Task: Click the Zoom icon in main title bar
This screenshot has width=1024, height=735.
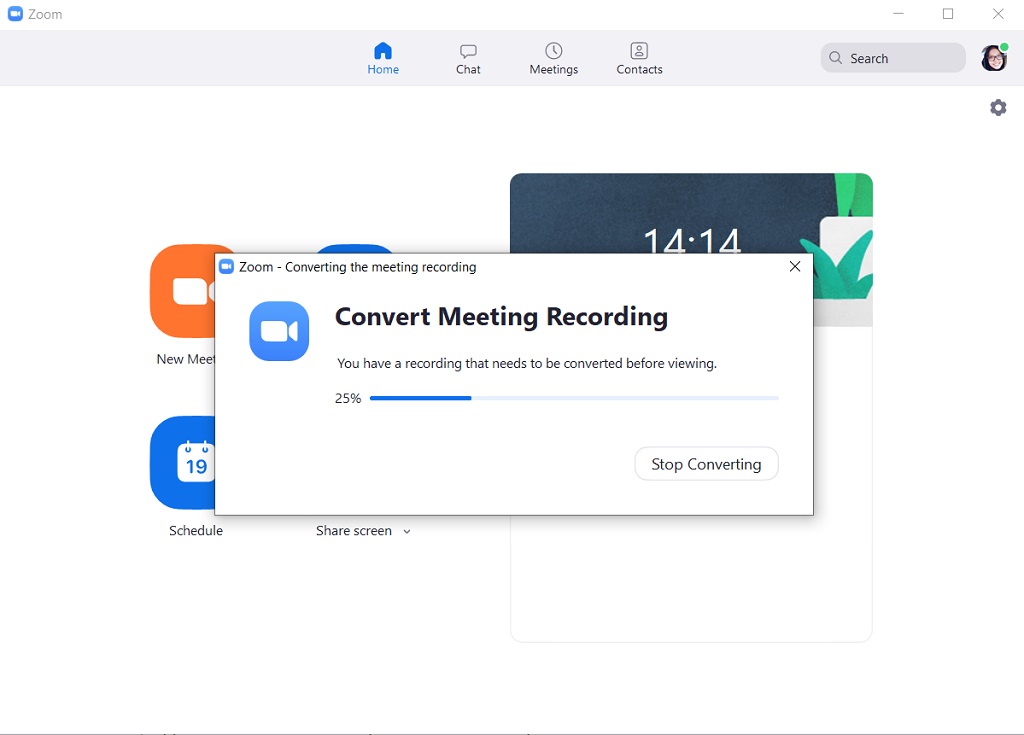Action: pos(15,14)
